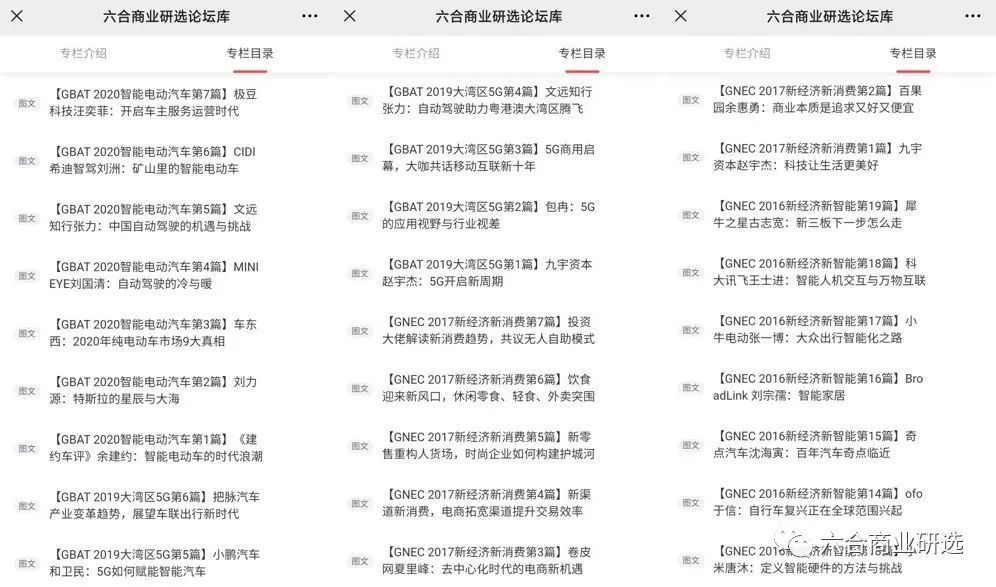Click 图文 icon beside 智能电动汽车第2篇 刘力源 article
The width and height of the screenshot is (996, 587).
pyautogui.click(x=27, y=391)
